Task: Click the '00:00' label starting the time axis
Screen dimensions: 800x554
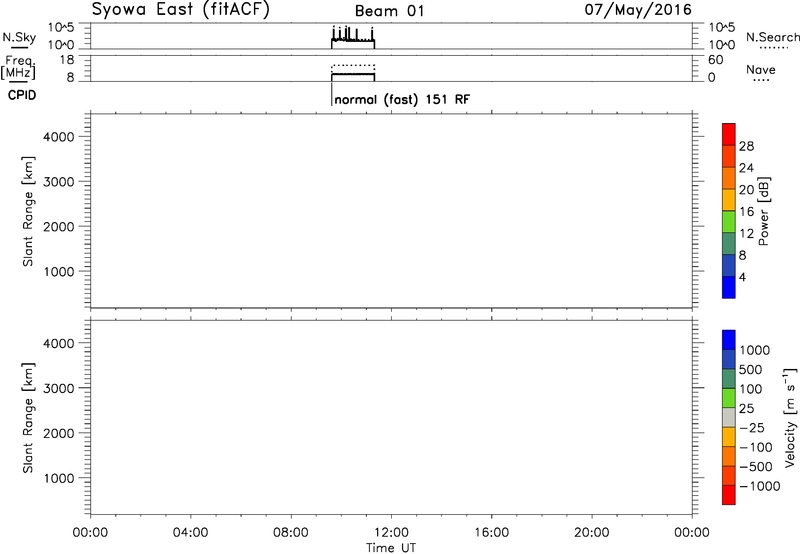Action: coord(90,533)
